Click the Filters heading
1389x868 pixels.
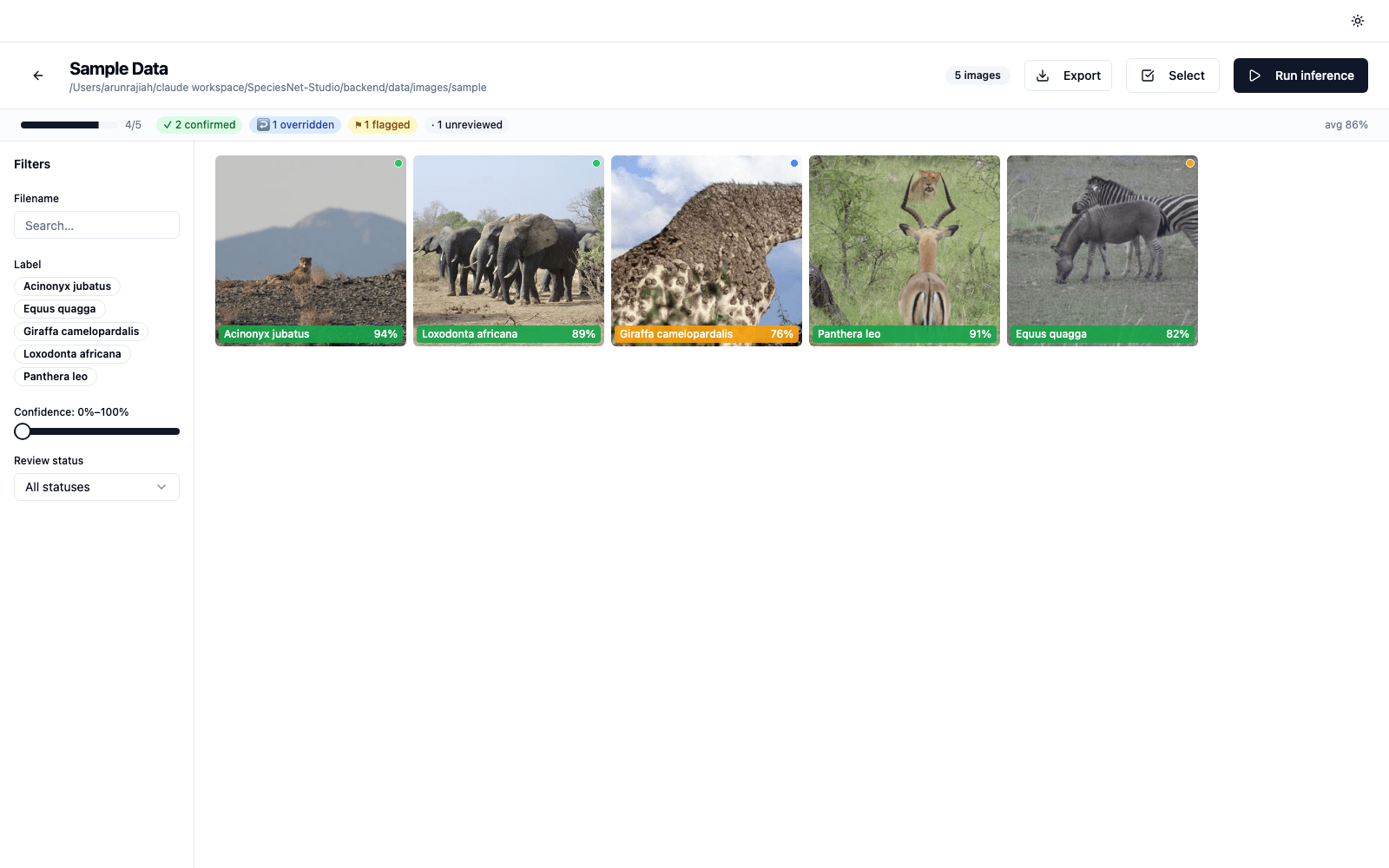(x=32, y=164)
